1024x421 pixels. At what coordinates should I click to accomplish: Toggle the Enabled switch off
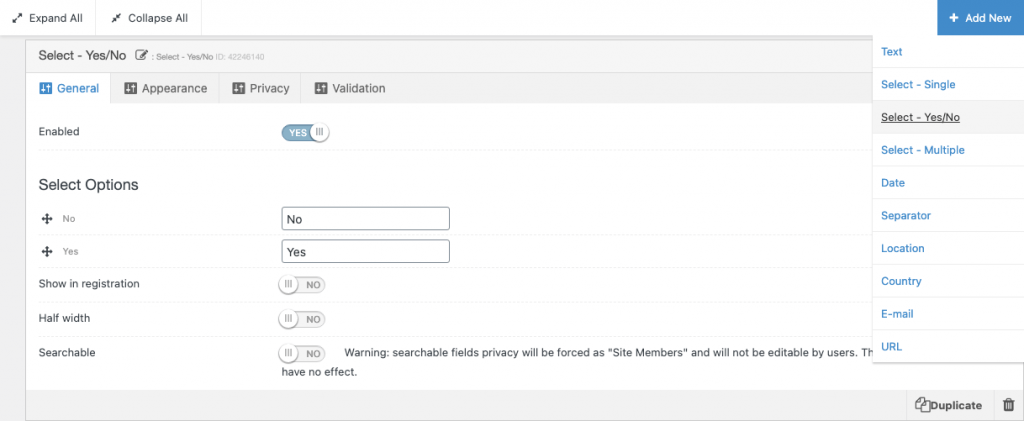click(x=305, y=133)
